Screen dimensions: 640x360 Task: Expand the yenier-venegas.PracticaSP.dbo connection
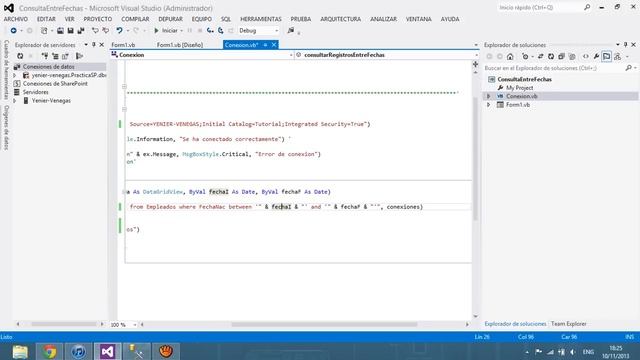(15, 76)
